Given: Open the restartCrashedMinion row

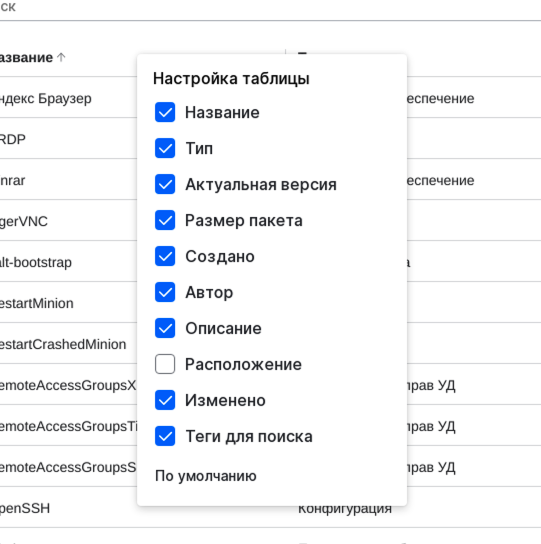Looking at the screenshot, I should click(x=63, y=344).
